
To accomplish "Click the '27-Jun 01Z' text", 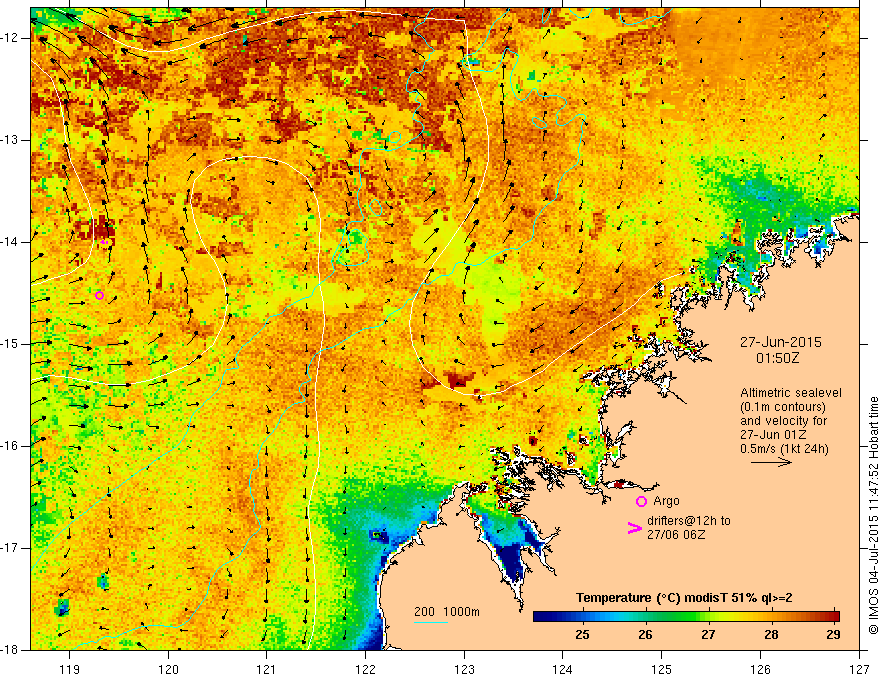I will pyautogui.click(x=772, y=435).
